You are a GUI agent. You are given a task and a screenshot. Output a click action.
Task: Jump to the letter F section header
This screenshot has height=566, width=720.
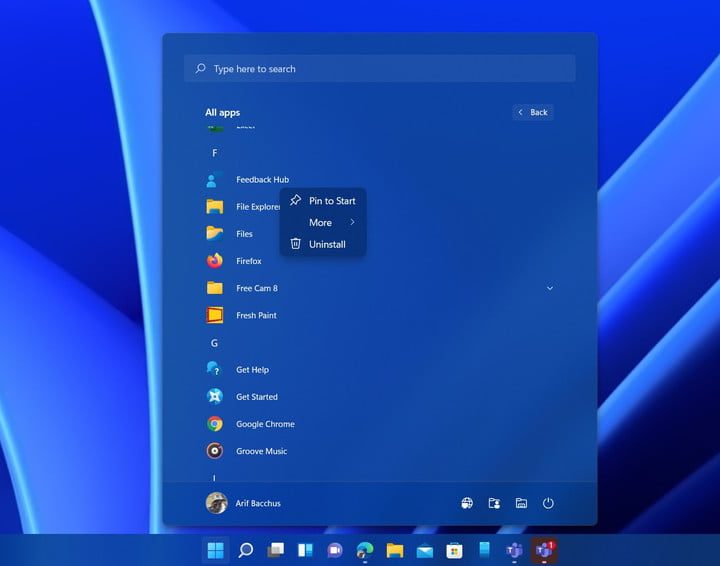[x=214, y=153]
